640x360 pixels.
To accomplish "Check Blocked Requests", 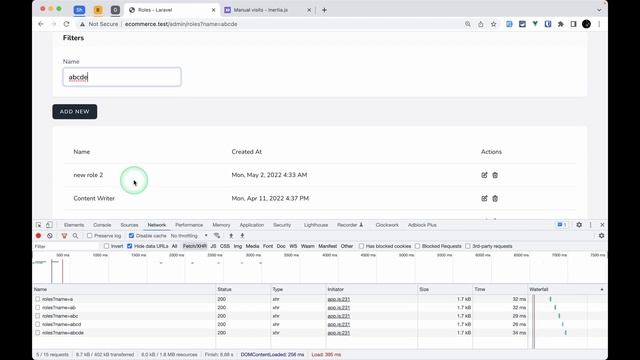I will (x=418, y=246).
